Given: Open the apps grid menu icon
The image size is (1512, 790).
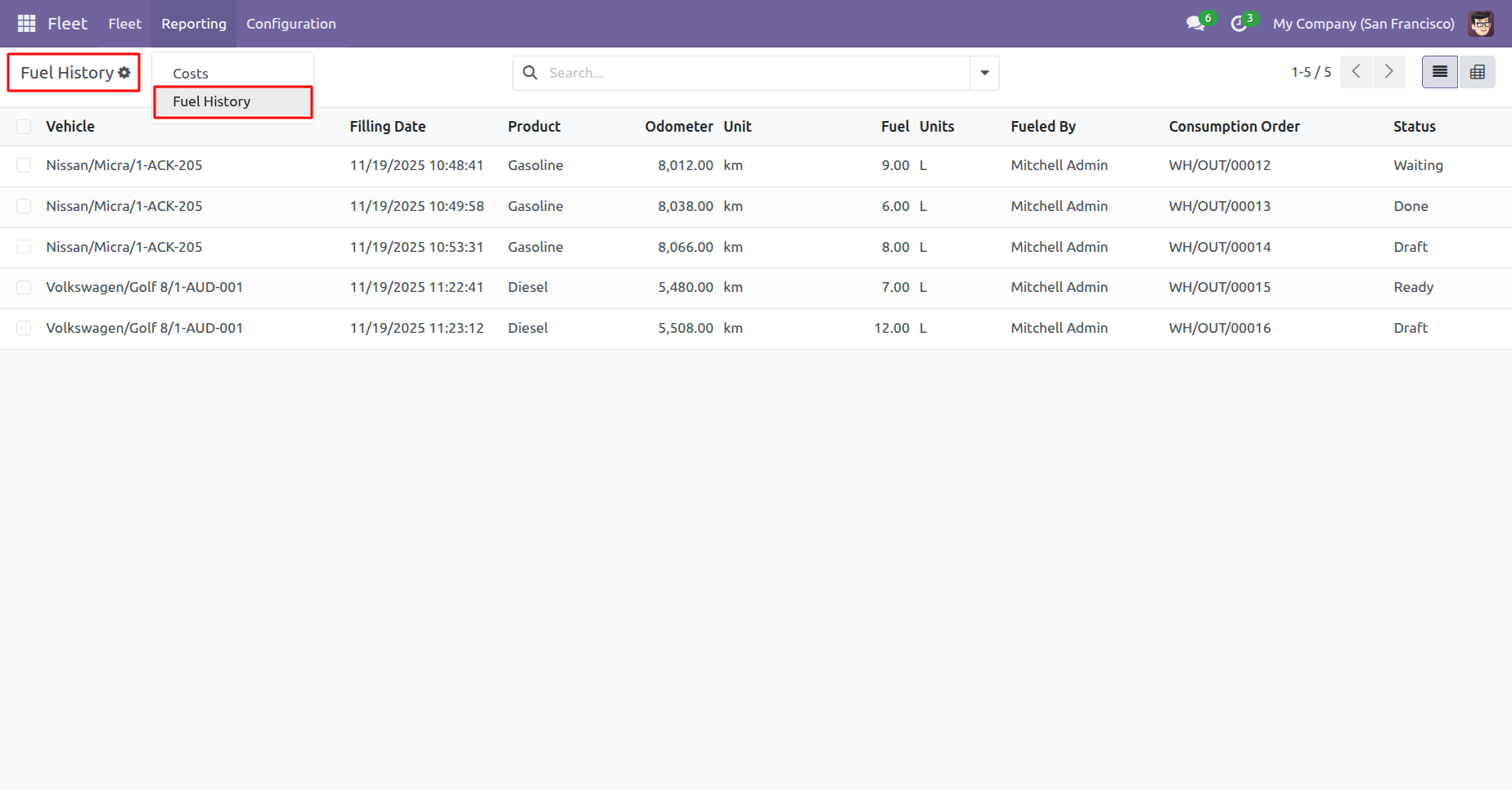Looking at the screenshot, I should [x=26, y=24].
